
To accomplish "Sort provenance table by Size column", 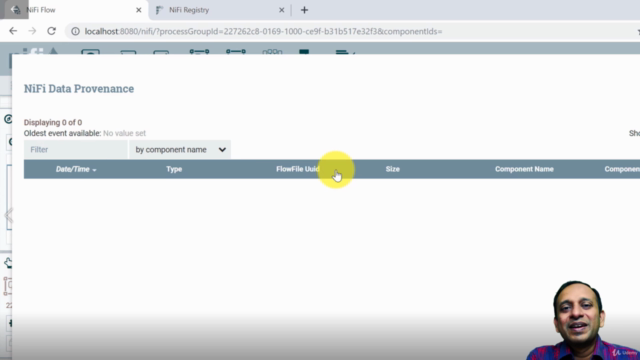I will pyautogui.click(x=393, y=169).
